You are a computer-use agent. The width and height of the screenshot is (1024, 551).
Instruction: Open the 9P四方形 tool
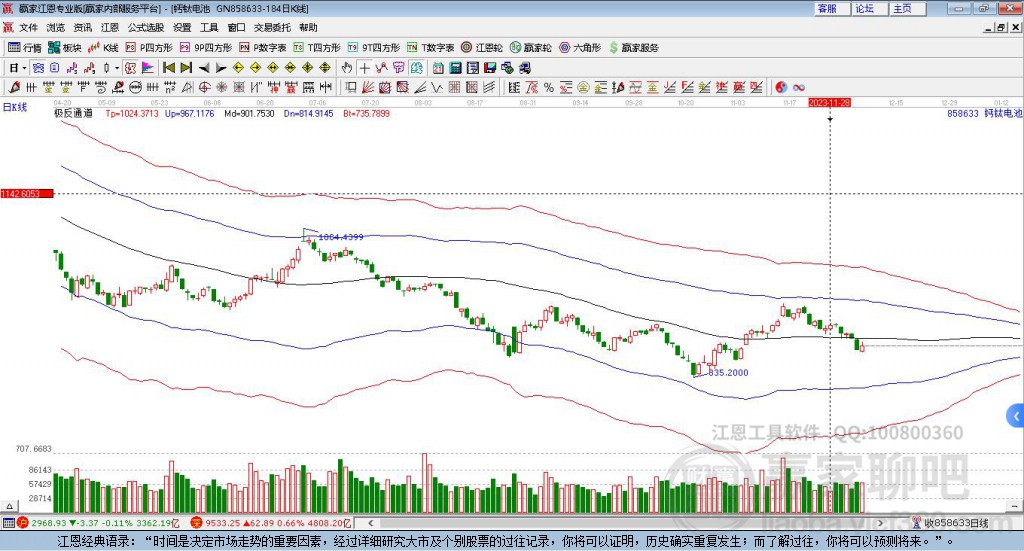click(x=205, y=48)
